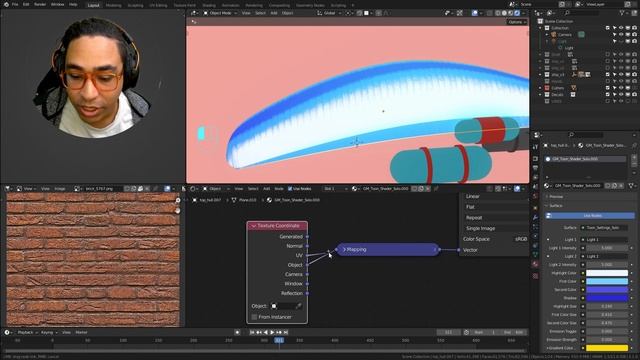
Task: Toggle viewport visibility eye for Collection row
Action: (x=621, y=28)
